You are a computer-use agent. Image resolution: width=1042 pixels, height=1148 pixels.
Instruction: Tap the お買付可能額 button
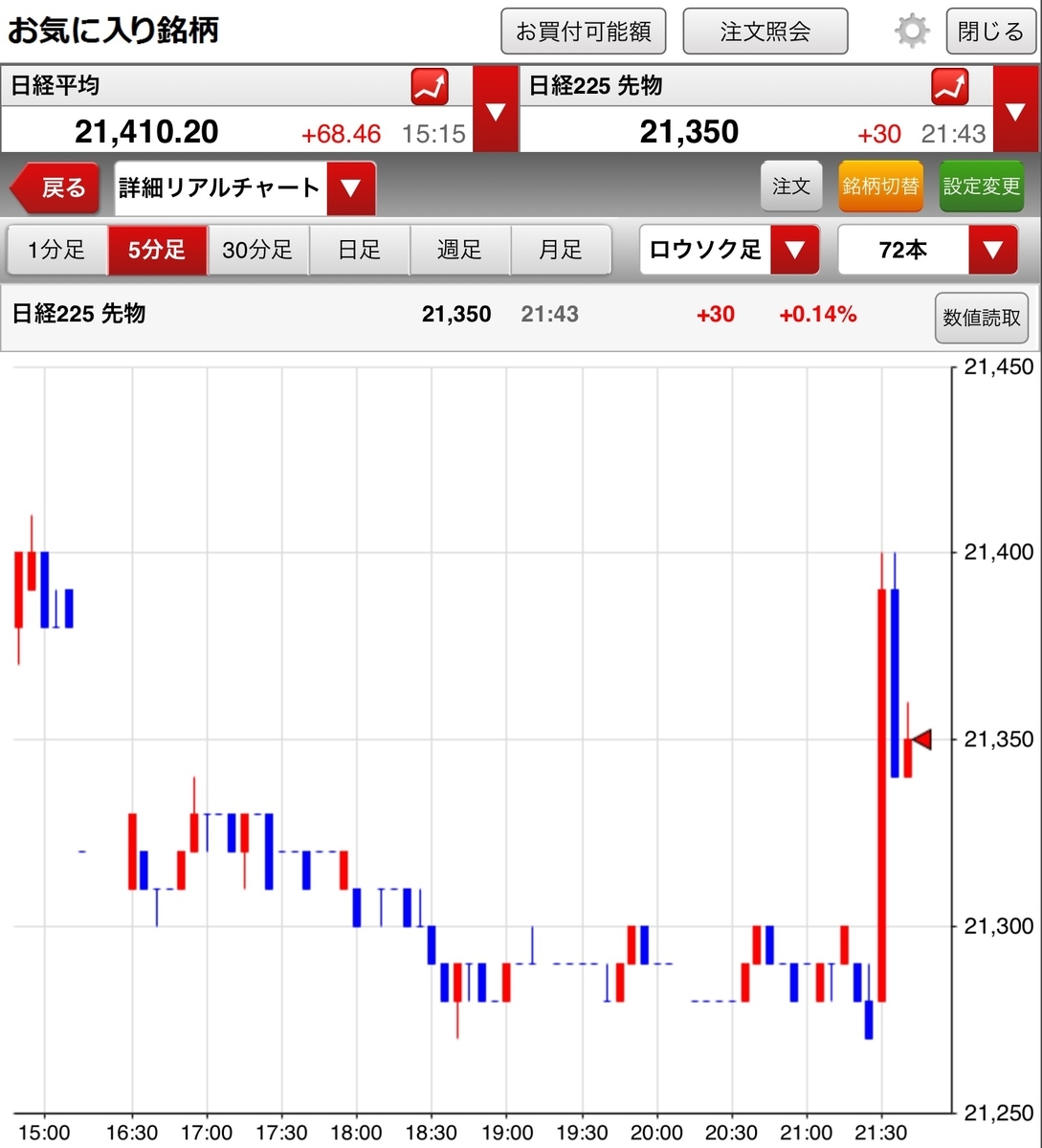click(x=584, y=32)
